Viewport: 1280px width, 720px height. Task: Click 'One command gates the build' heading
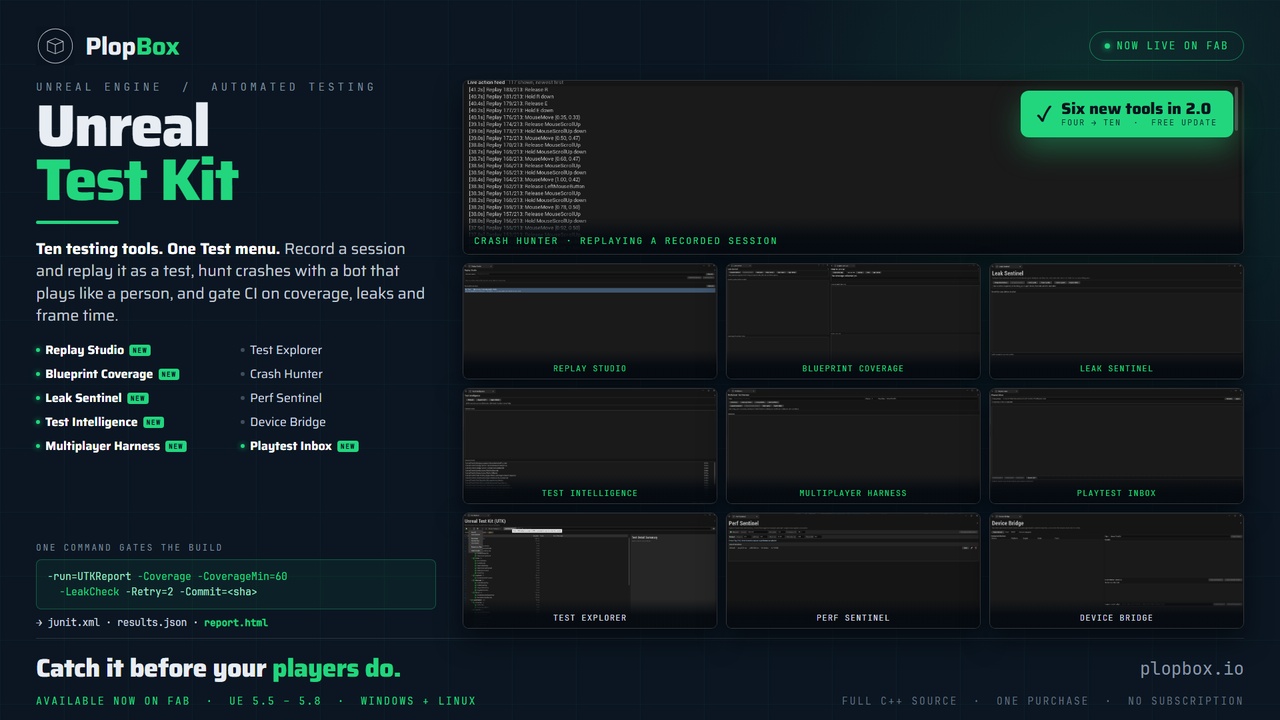[x=129, y=548]
